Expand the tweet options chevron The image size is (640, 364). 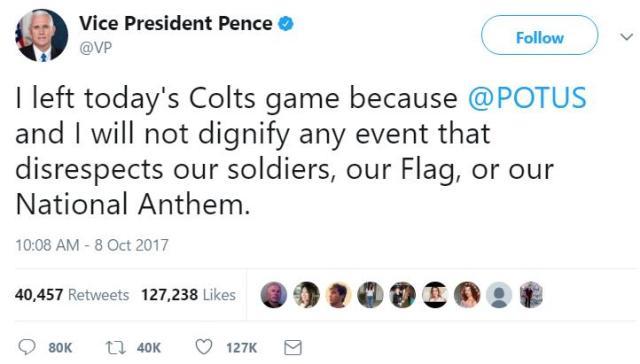627,37
